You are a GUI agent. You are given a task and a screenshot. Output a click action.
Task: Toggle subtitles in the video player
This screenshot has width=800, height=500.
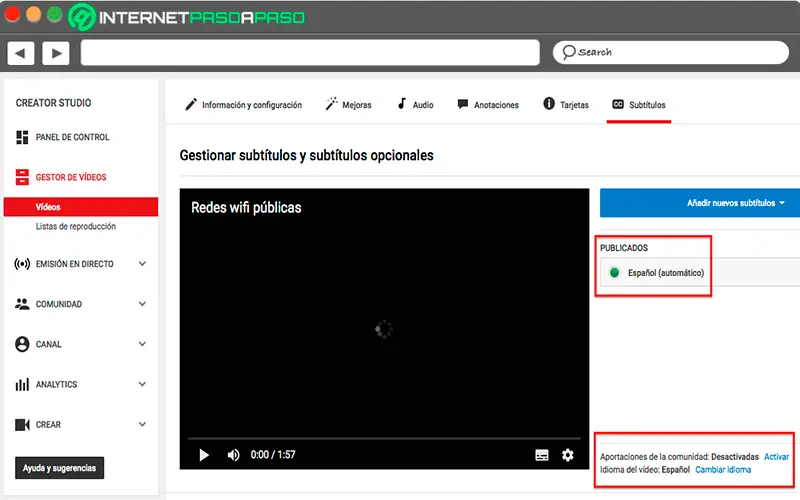coord(542,455)
